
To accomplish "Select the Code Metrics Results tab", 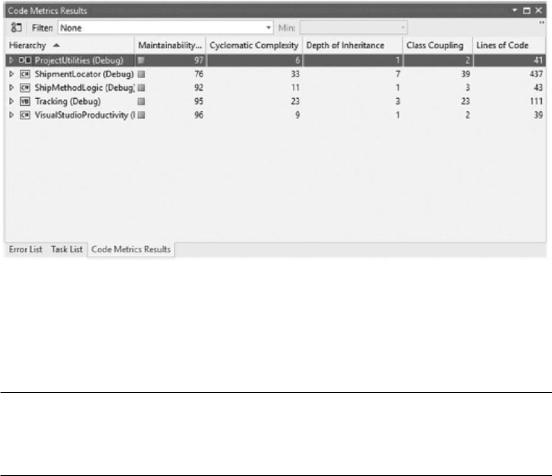I will [131, 249].
